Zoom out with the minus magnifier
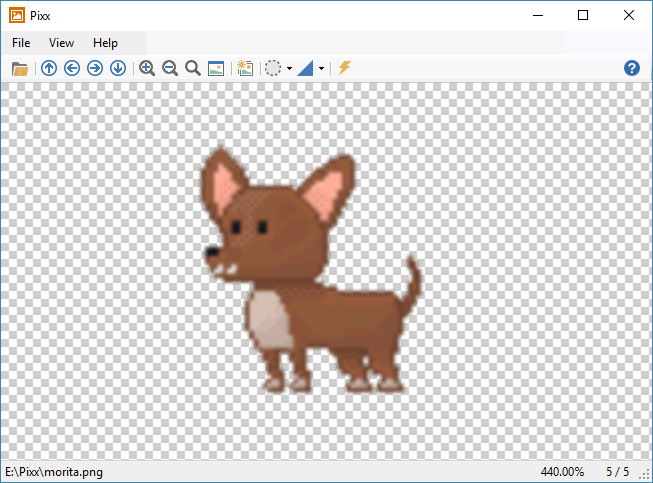Viewport: 653px width, 483px height. [170, 68]
